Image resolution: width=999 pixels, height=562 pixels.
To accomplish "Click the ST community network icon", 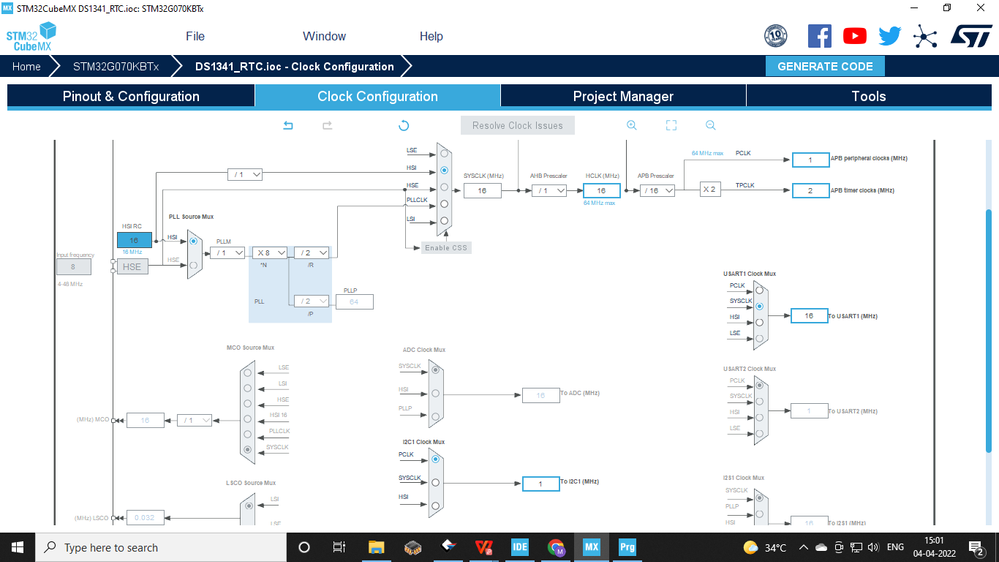I will (924, 37).
